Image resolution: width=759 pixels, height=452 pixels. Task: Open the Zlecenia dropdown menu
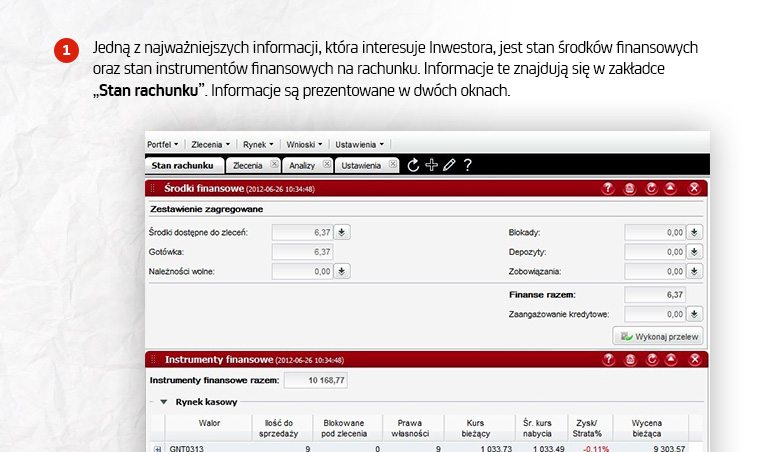(x=211, y=144)
